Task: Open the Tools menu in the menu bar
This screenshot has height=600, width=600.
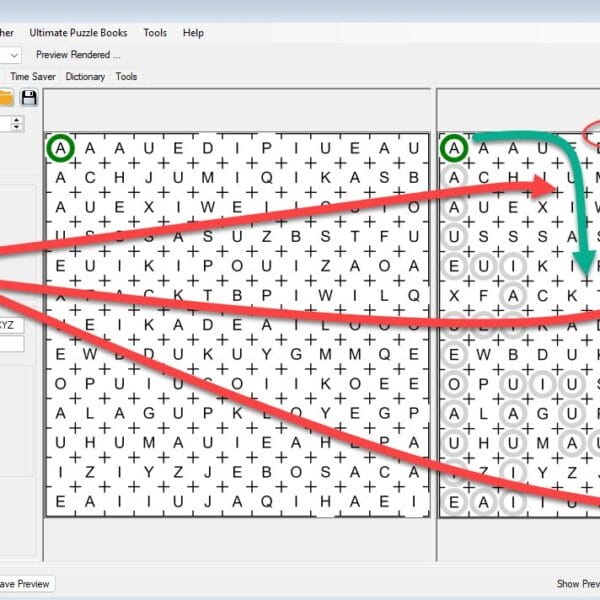Action: (155, 33)
